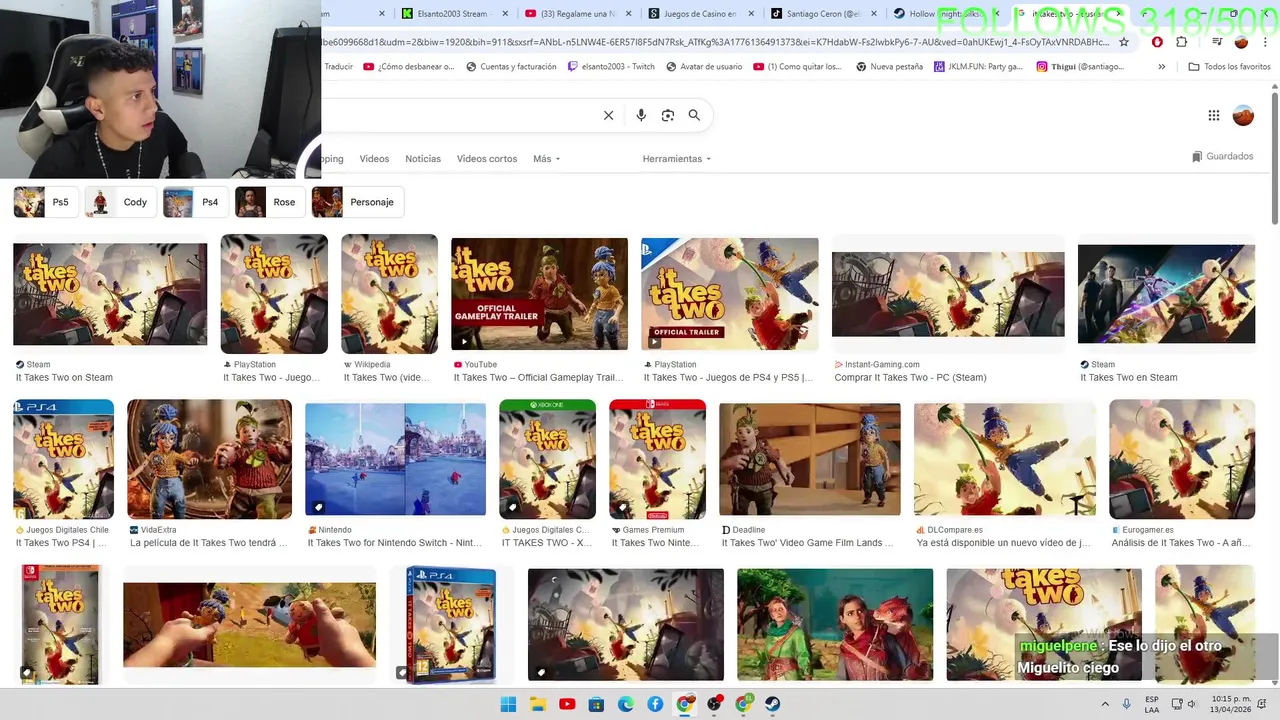Image resolution: width=1280 pixels, height=720 pixels.
Task: Switch to the Santiago Ceron TikTok tab
Action: tap(825, 14)
